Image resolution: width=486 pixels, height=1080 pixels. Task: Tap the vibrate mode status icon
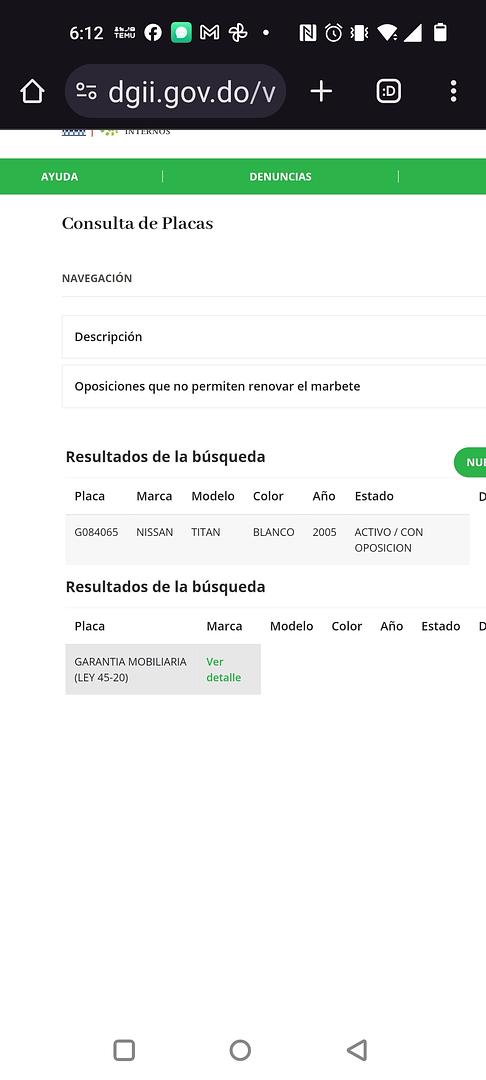click(359, 32)
